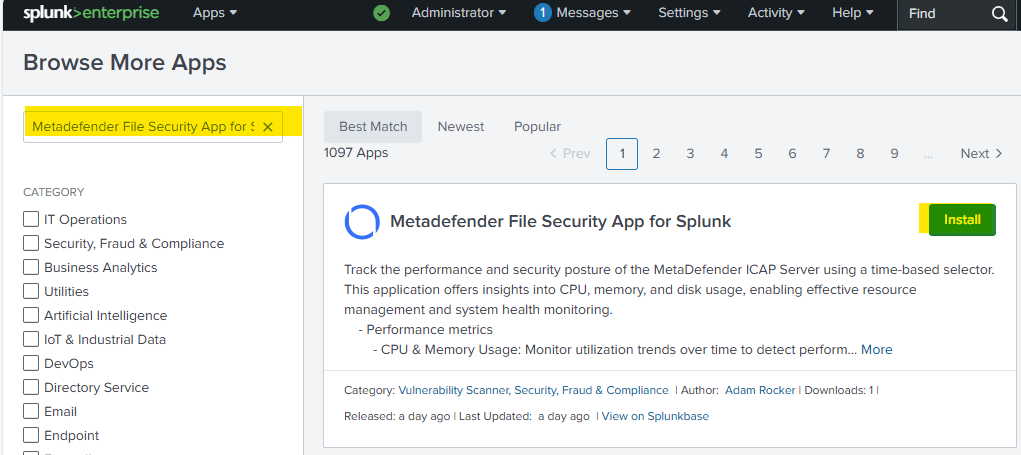The height and width of the screenshot is (455, 1021).
Task: Go to results page 5
Action: pyautogui.click(x=759, y=154)
